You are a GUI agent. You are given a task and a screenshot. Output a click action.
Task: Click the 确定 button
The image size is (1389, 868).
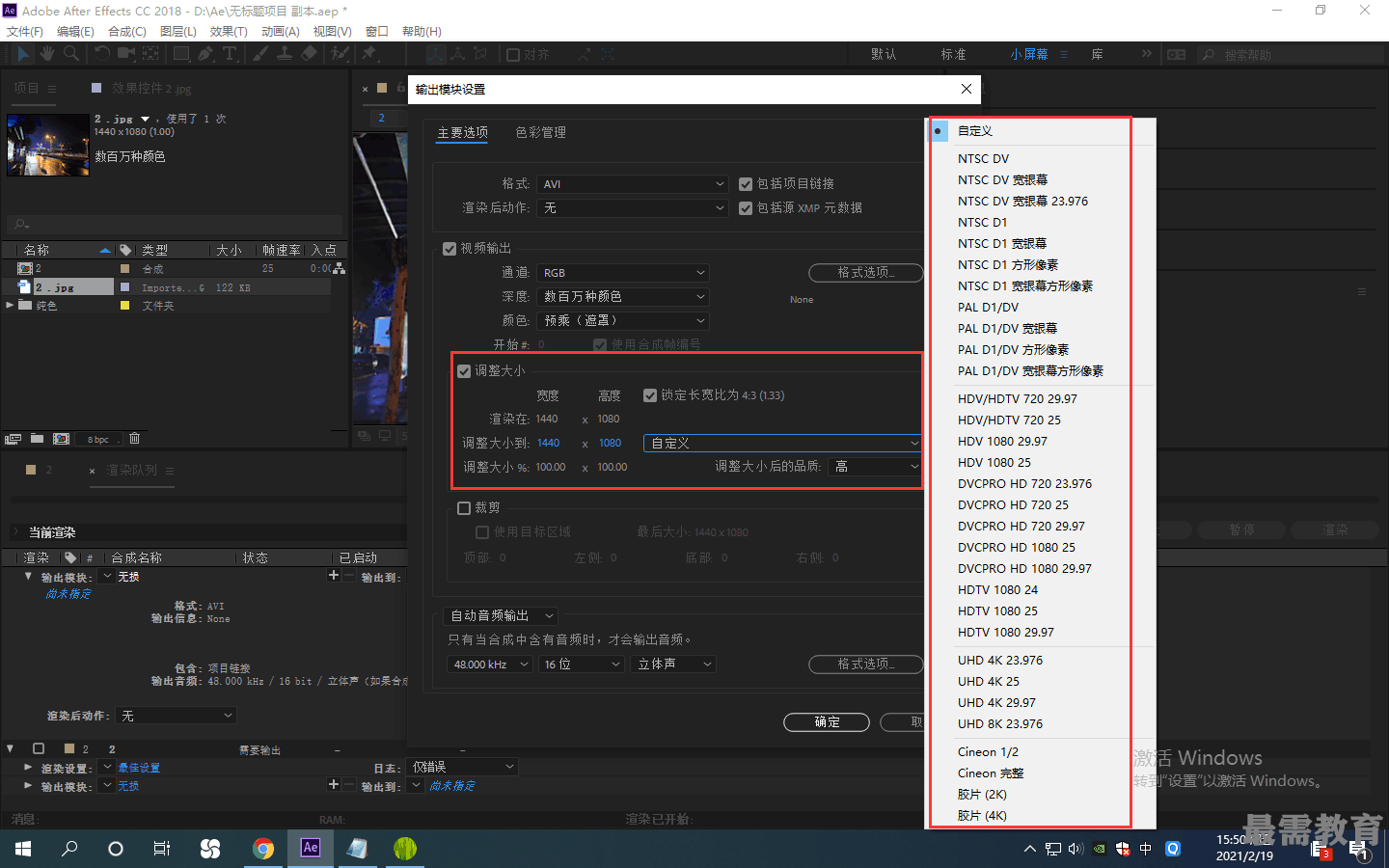827,722
